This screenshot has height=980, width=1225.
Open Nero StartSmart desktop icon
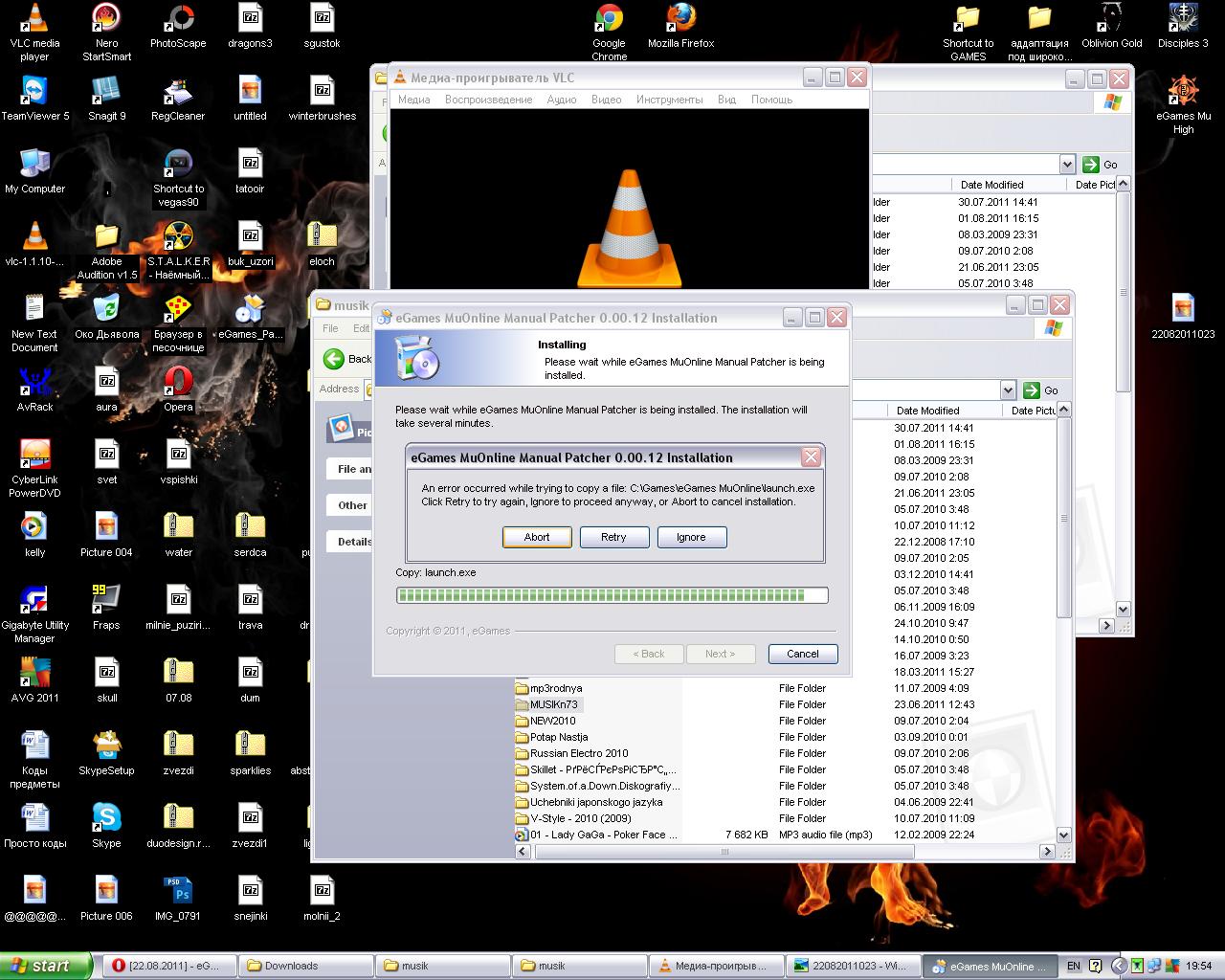point(106,32)
